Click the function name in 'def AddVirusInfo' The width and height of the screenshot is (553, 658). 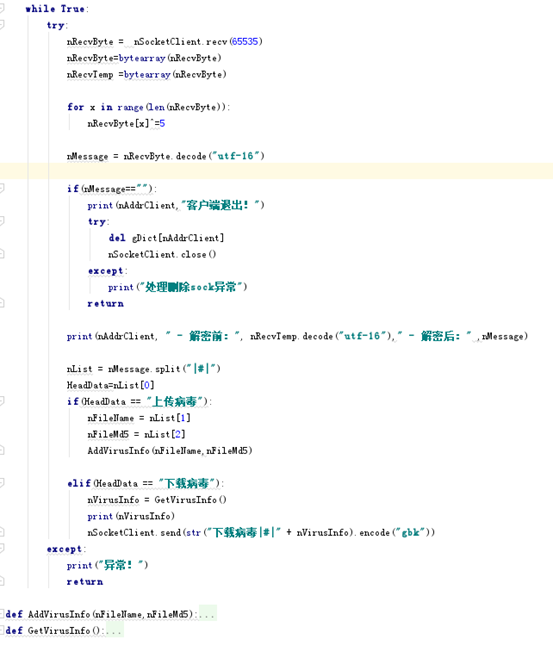click(59, 614)
